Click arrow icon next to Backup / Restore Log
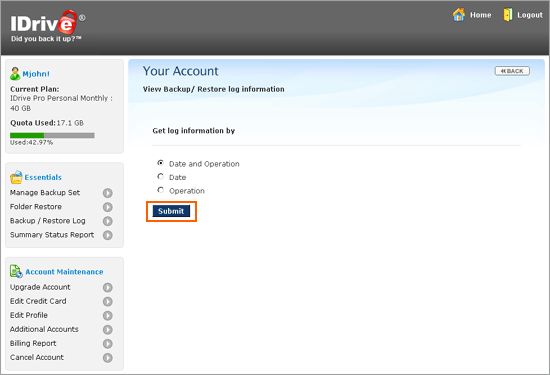Image resolution: width=550 pixels, height=375 pixels. click(x=108, y=221)
